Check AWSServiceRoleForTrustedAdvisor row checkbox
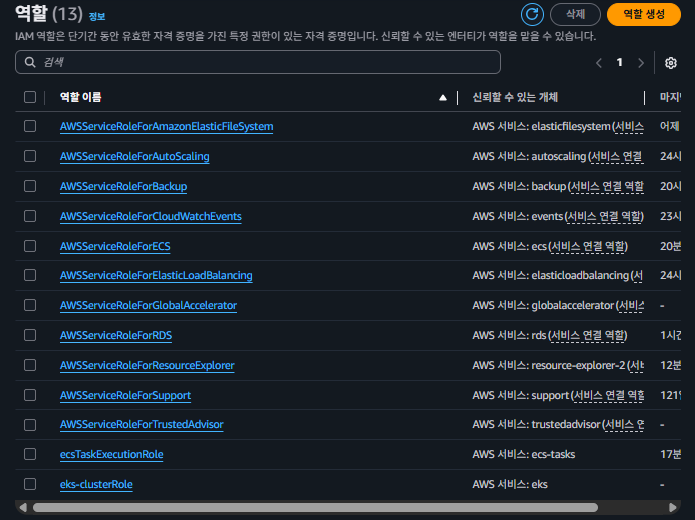Image resolution: width=695 pixels, height=520 pixels. 30,425
